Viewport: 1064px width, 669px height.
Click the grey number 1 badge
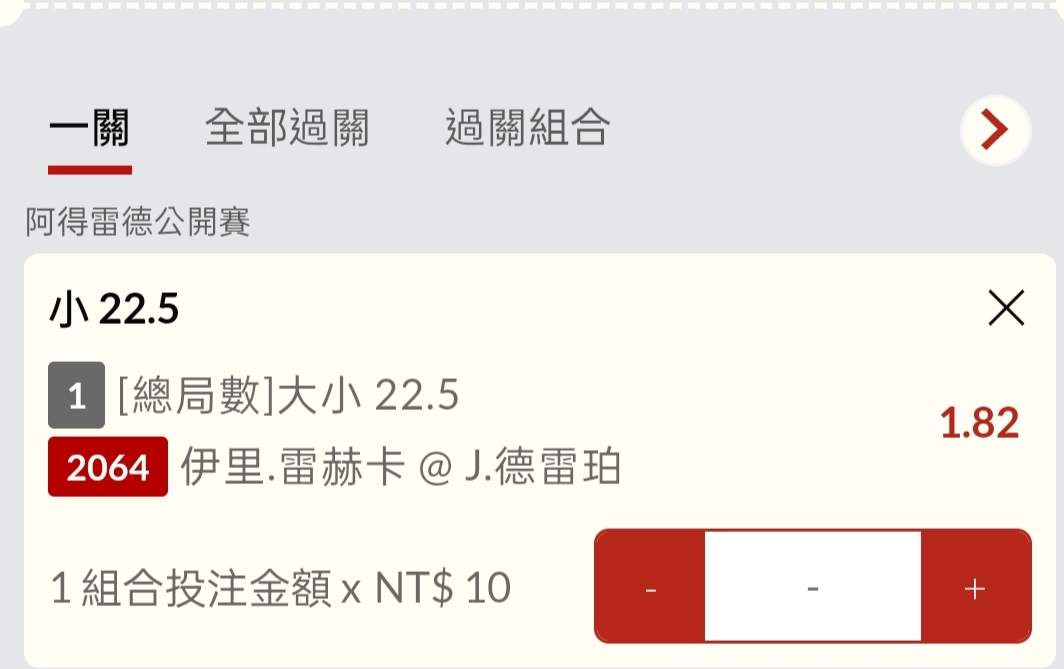click(x=76, y=398)
